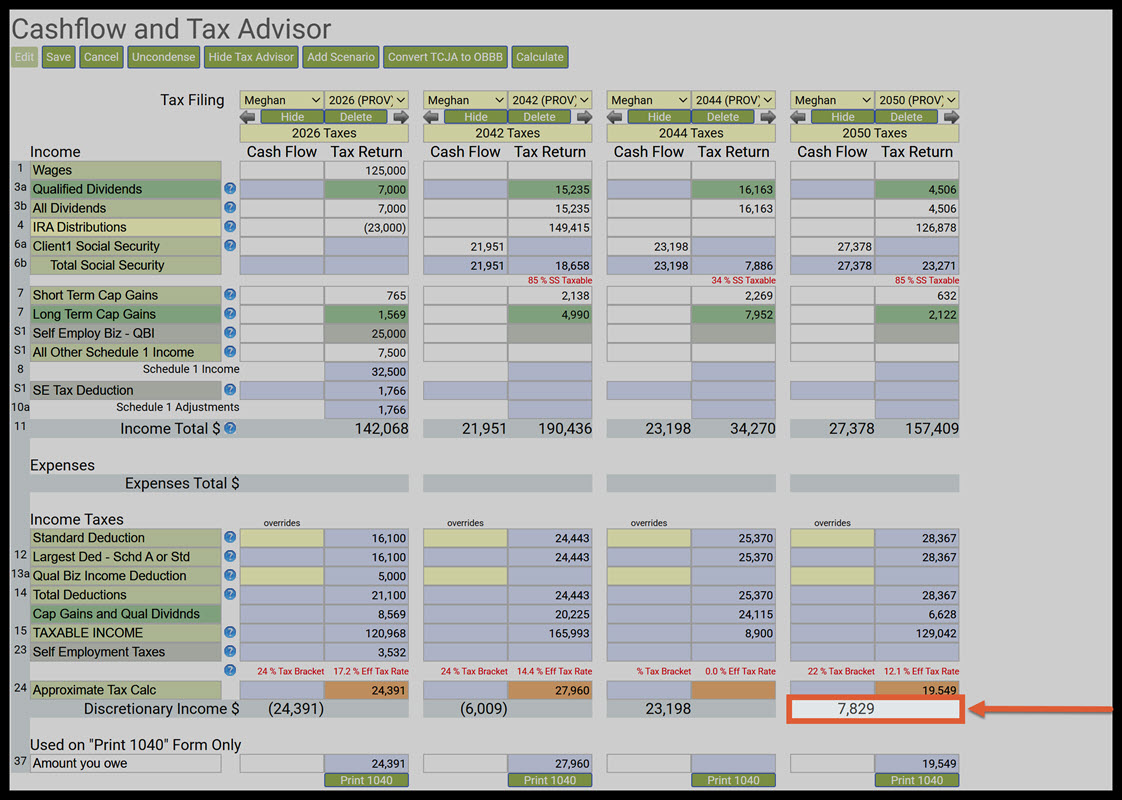Click the Approximate Tax Calc label

pos(125,690)
